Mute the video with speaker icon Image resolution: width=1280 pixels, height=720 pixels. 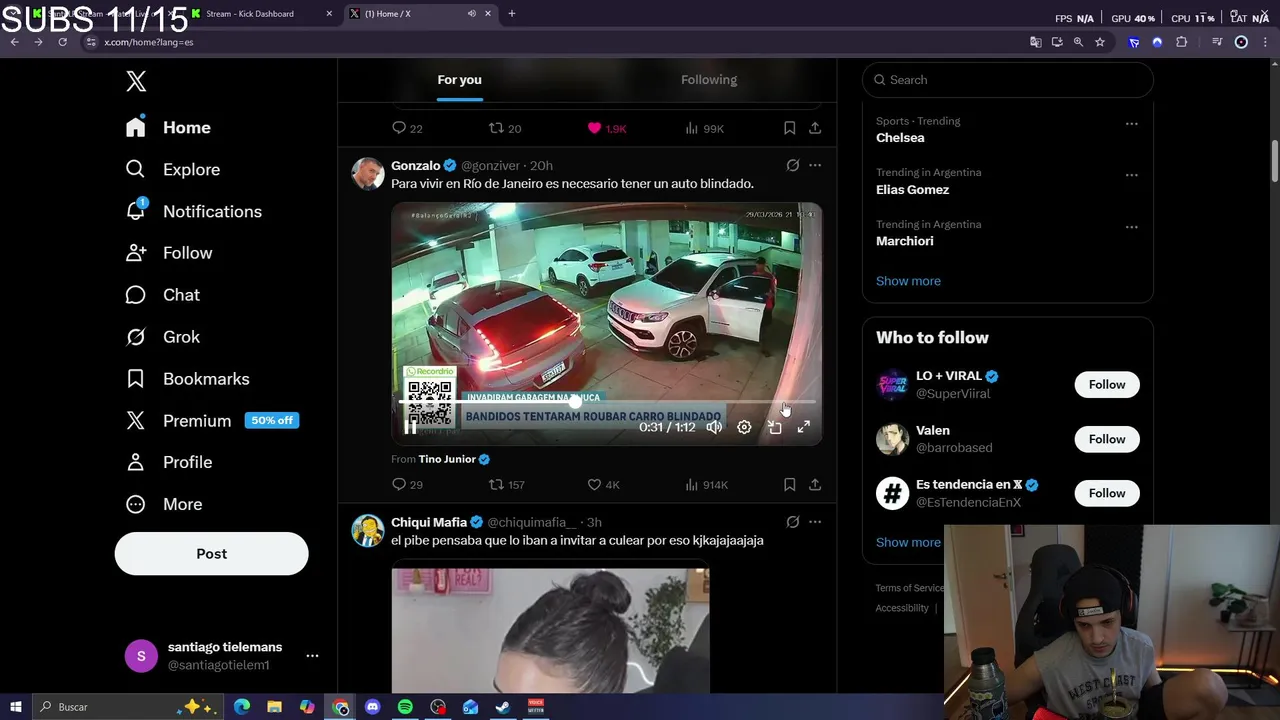click(x=714, y=427)
